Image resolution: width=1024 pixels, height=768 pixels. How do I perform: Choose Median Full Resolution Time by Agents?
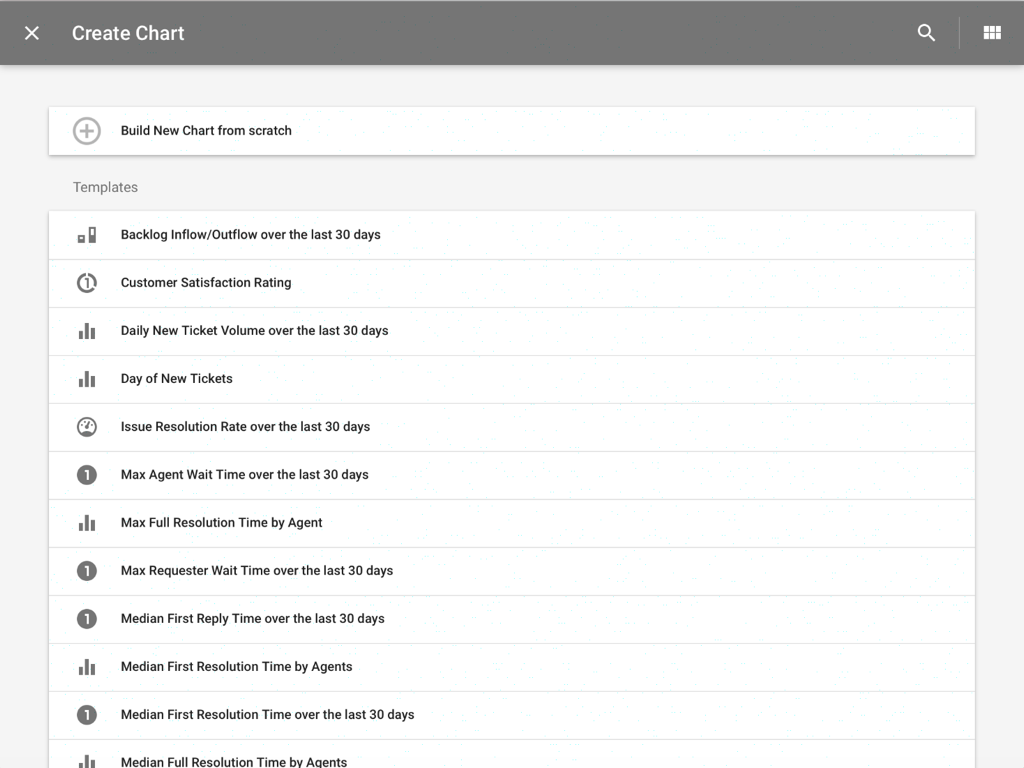coord(234,761)
